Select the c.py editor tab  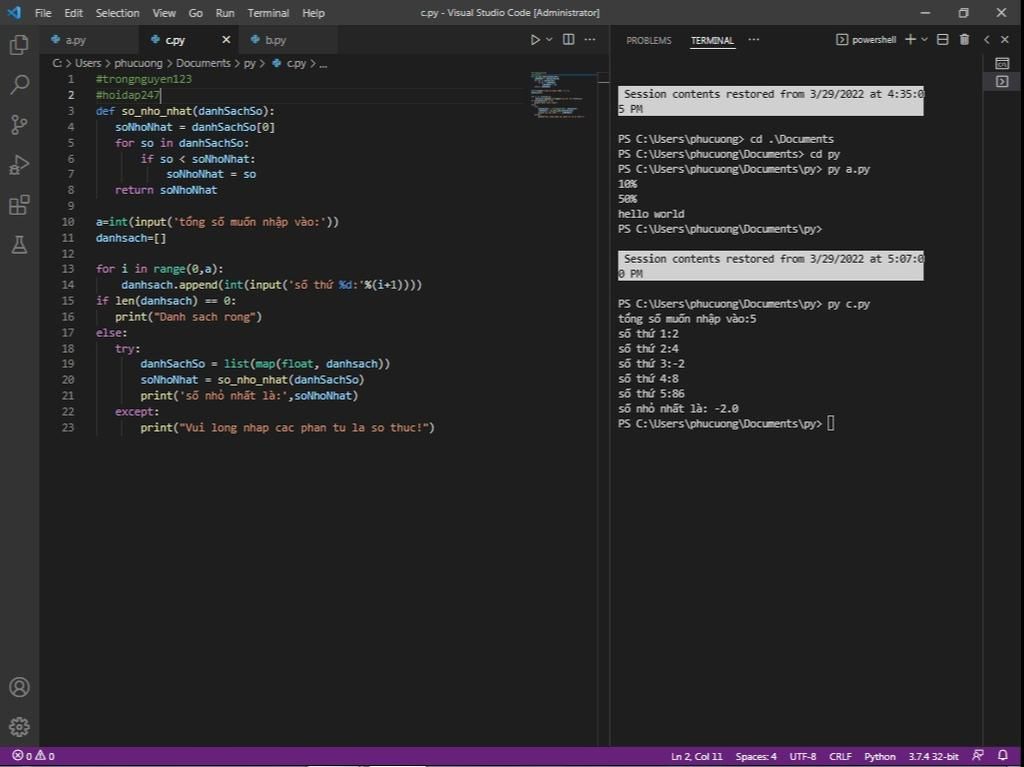click(189, 40)
